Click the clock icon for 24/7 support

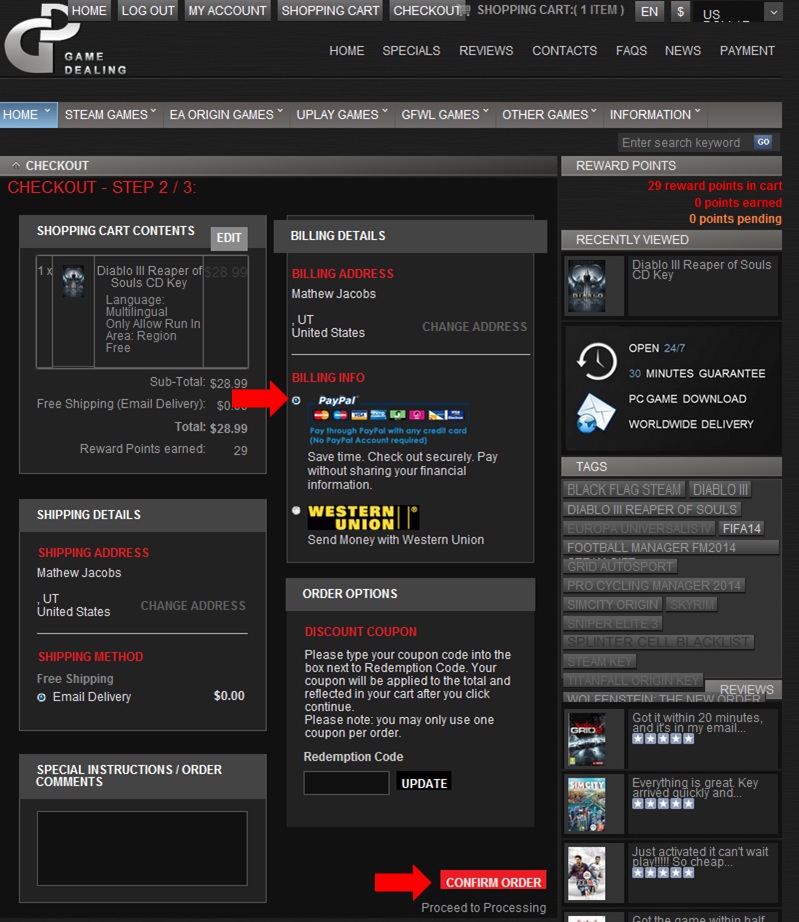(x=596, y=361)
